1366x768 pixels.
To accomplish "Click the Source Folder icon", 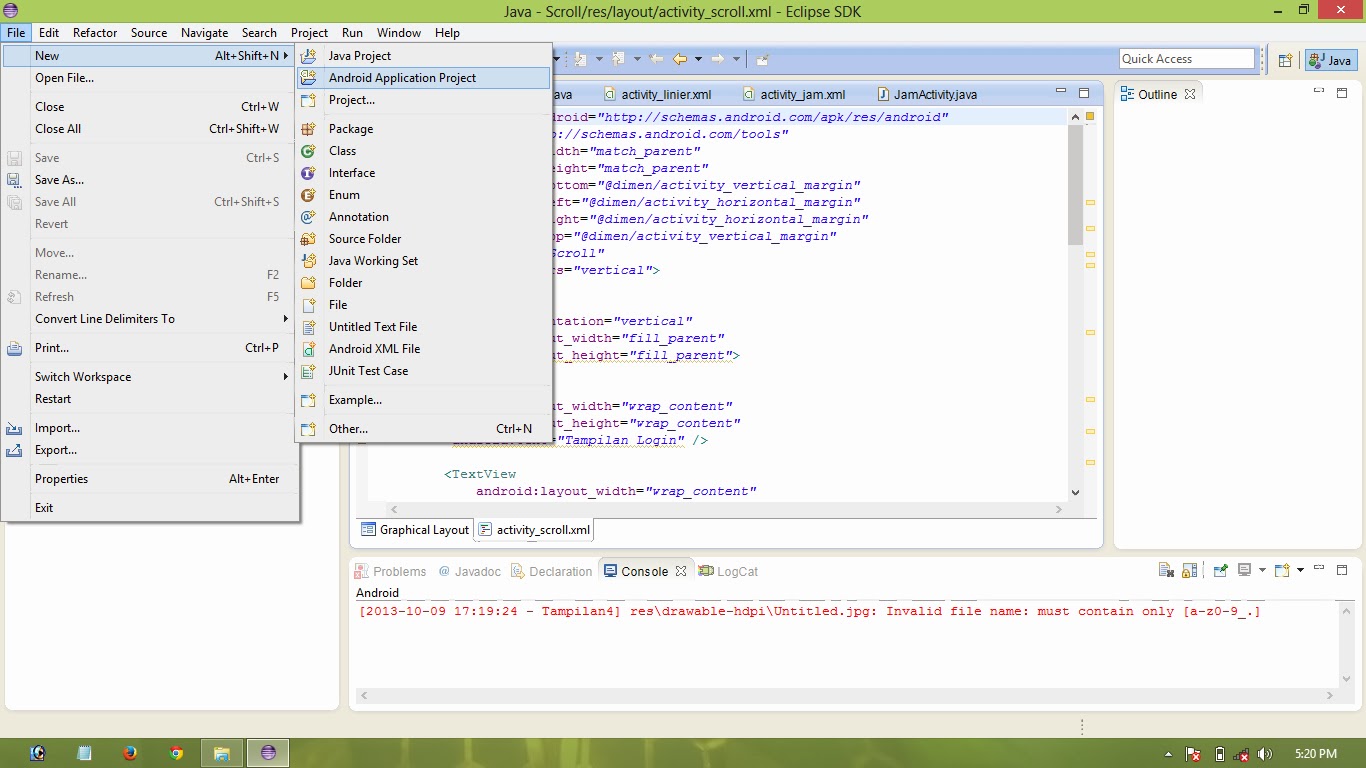I will tap(309, 239).
